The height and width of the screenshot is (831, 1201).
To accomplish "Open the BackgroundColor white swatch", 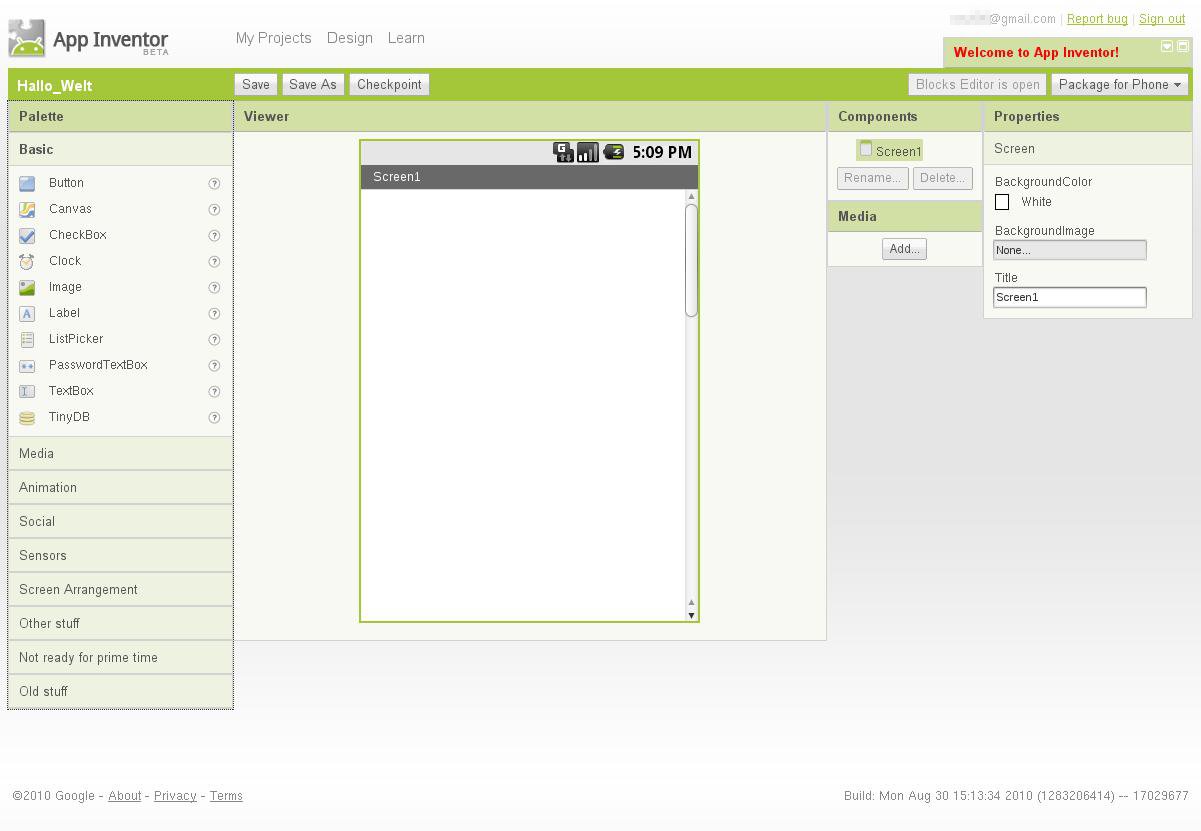I will point(1002,202).
